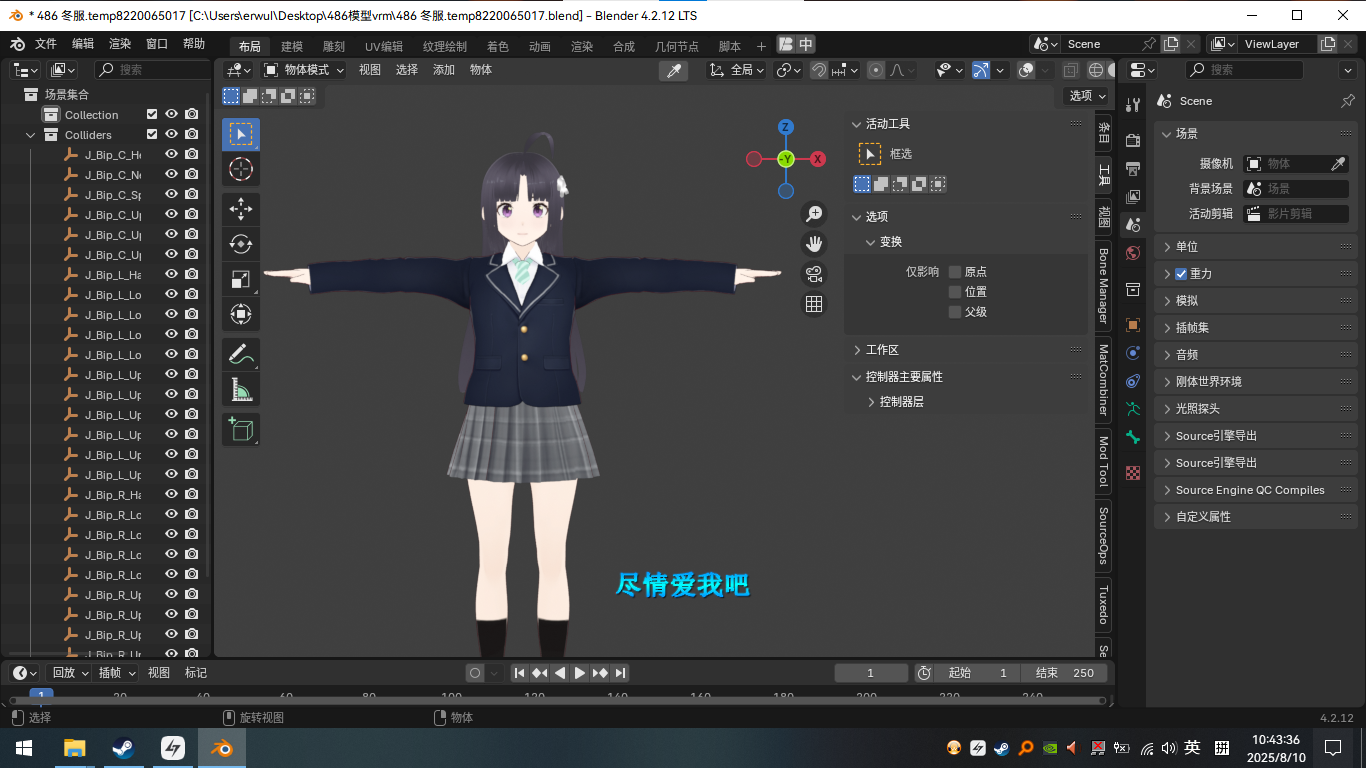
Task: Switch to the 建模 (Modeling) workspace tab
Action: click(292, 47)
